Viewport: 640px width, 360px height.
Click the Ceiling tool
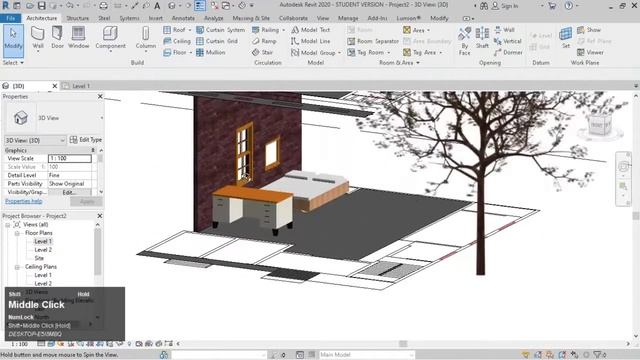[x=177, y=41]
